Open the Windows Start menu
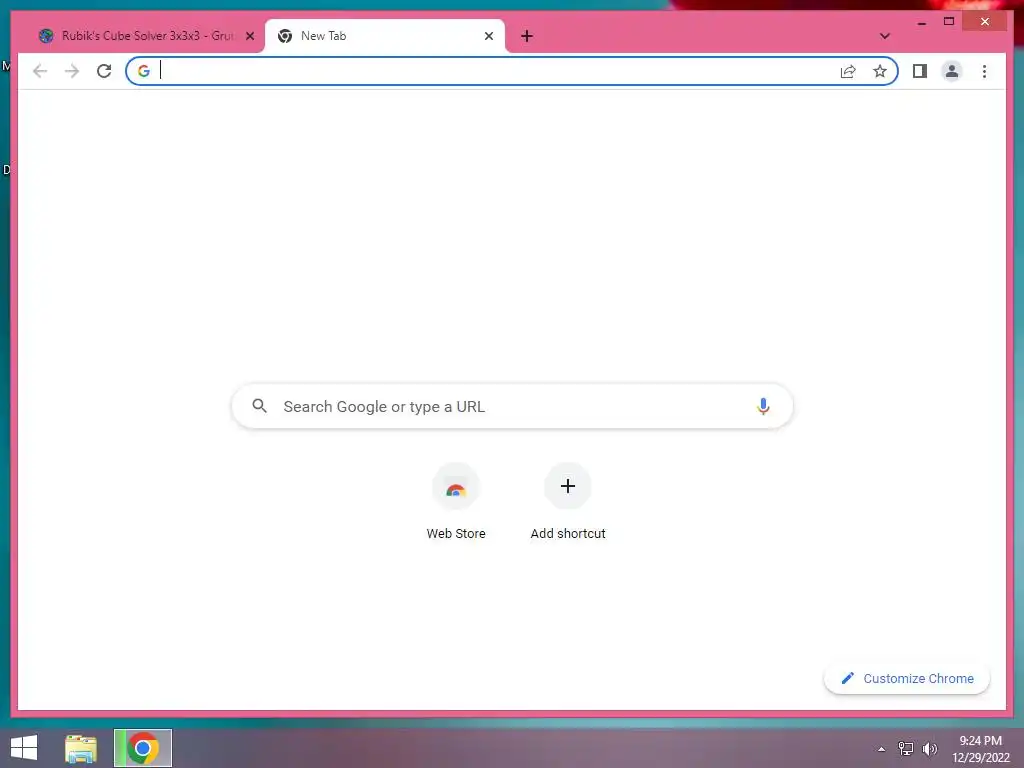This screenshot has height=768, width=1024. point(24,748)
